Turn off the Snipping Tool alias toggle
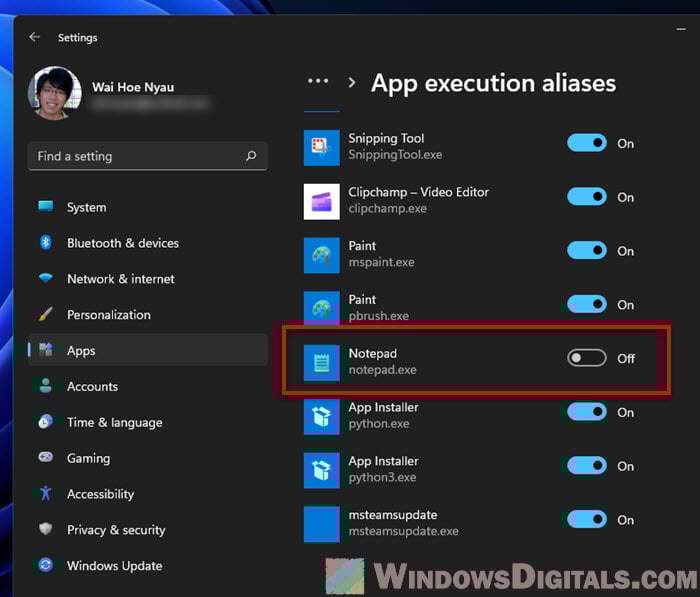 click(587, 143)
